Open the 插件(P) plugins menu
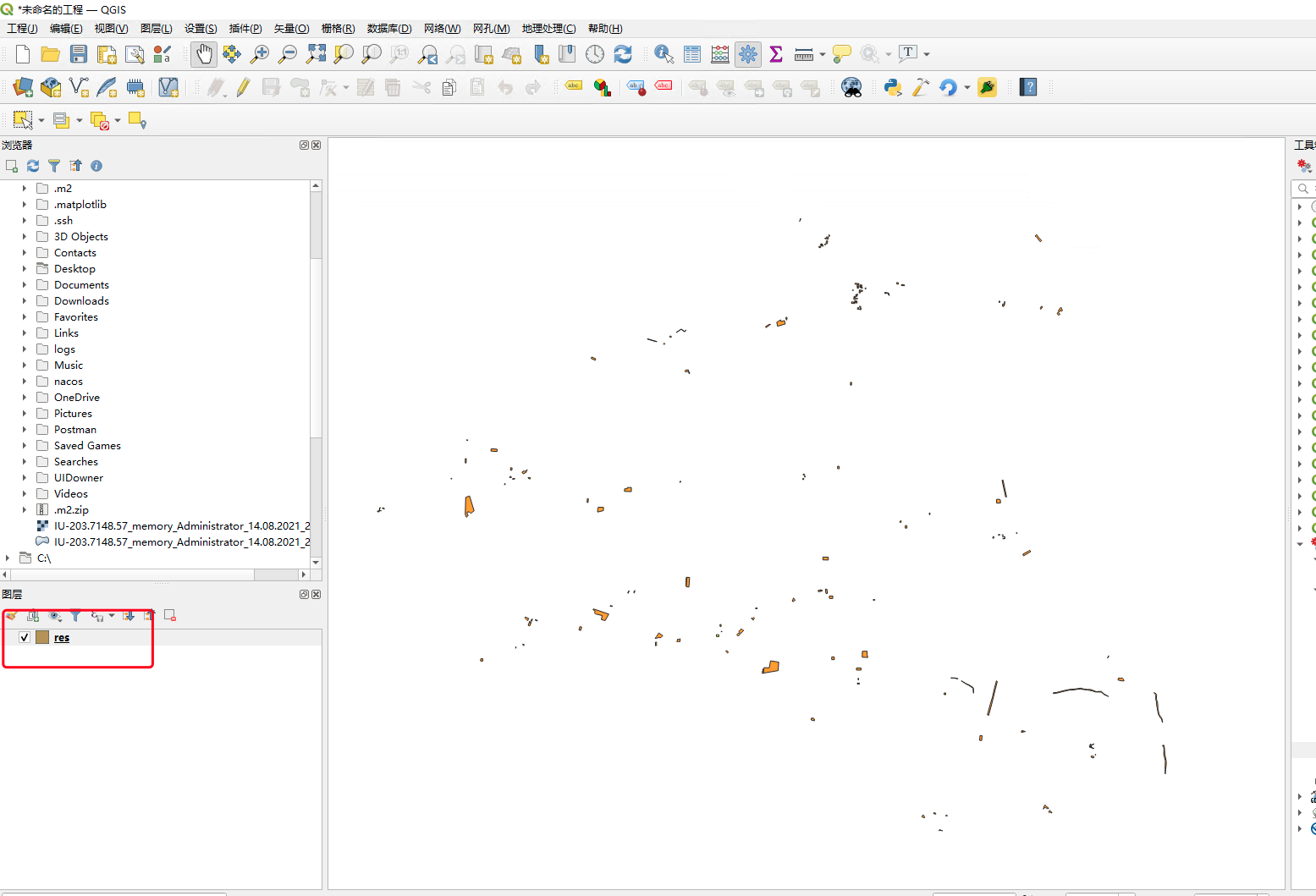Screen dimensions: 1316x896 (245, 29)
